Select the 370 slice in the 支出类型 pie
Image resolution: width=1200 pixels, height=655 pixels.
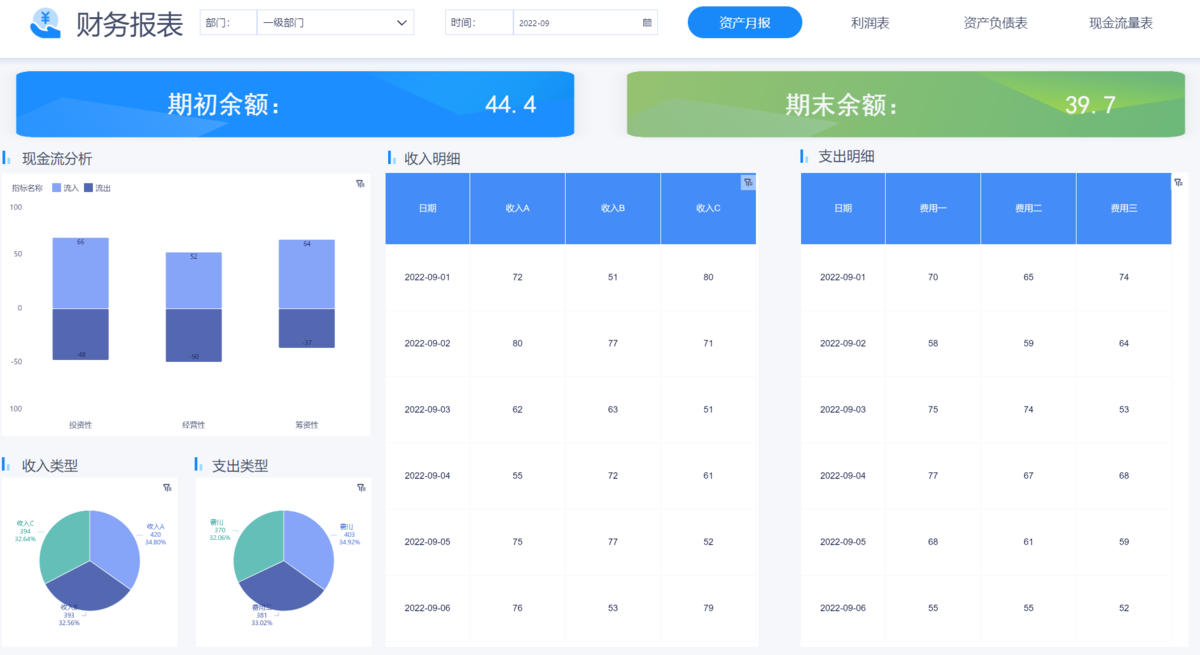coord(258,544)
